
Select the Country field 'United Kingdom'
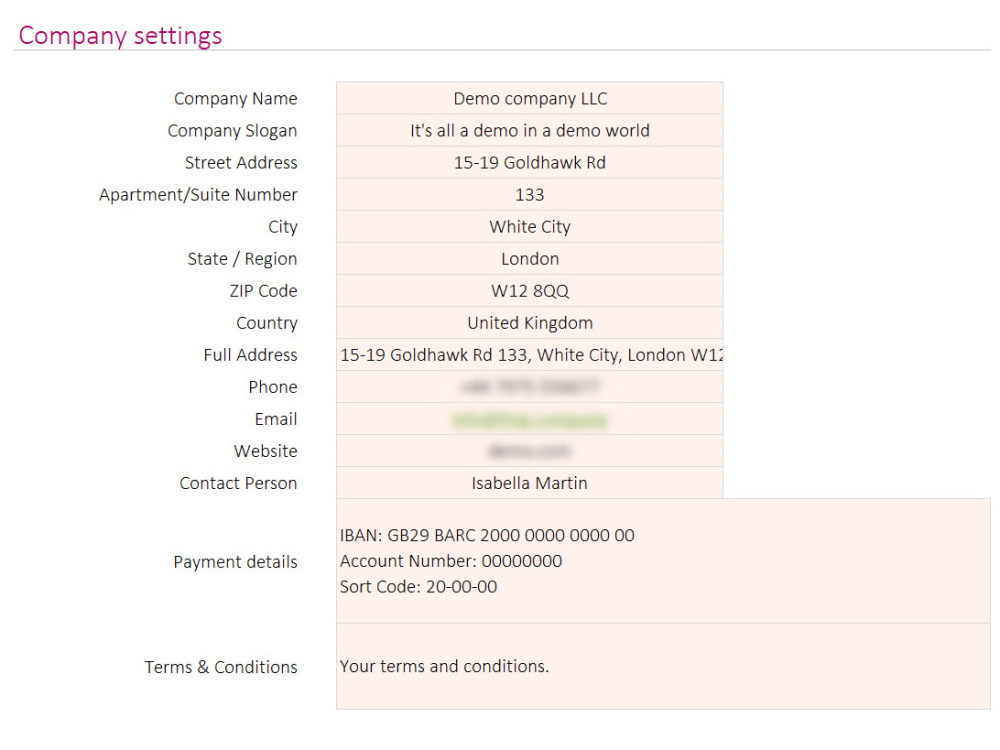coord(529,323)
